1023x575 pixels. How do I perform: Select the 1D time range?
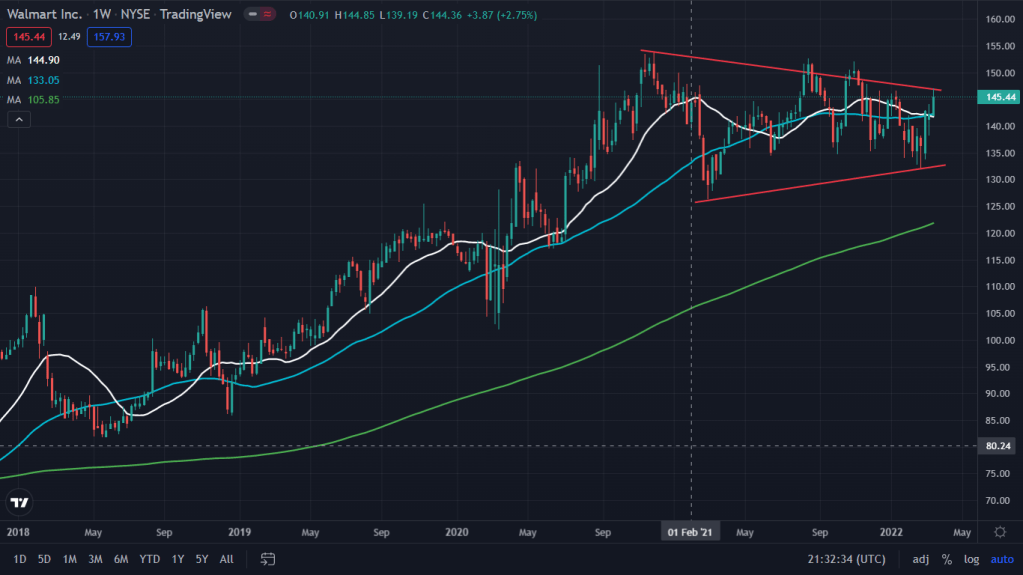pos(20,558)
